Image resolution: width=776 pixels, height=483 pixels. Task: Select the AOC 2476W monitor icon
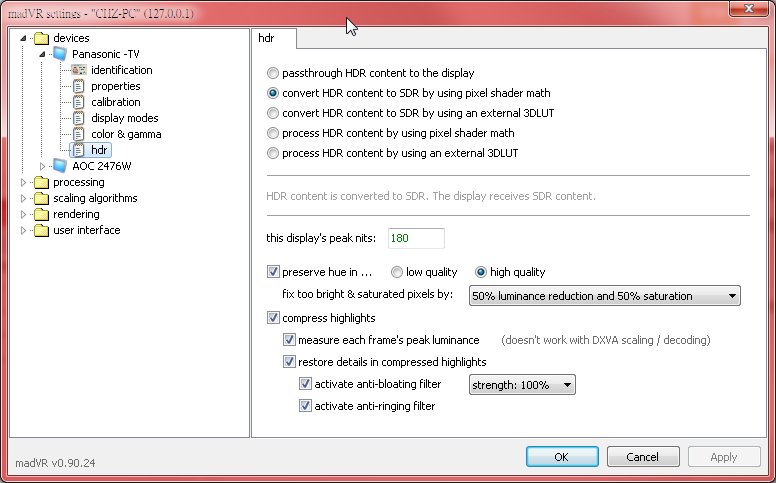[x=59, y=166]
